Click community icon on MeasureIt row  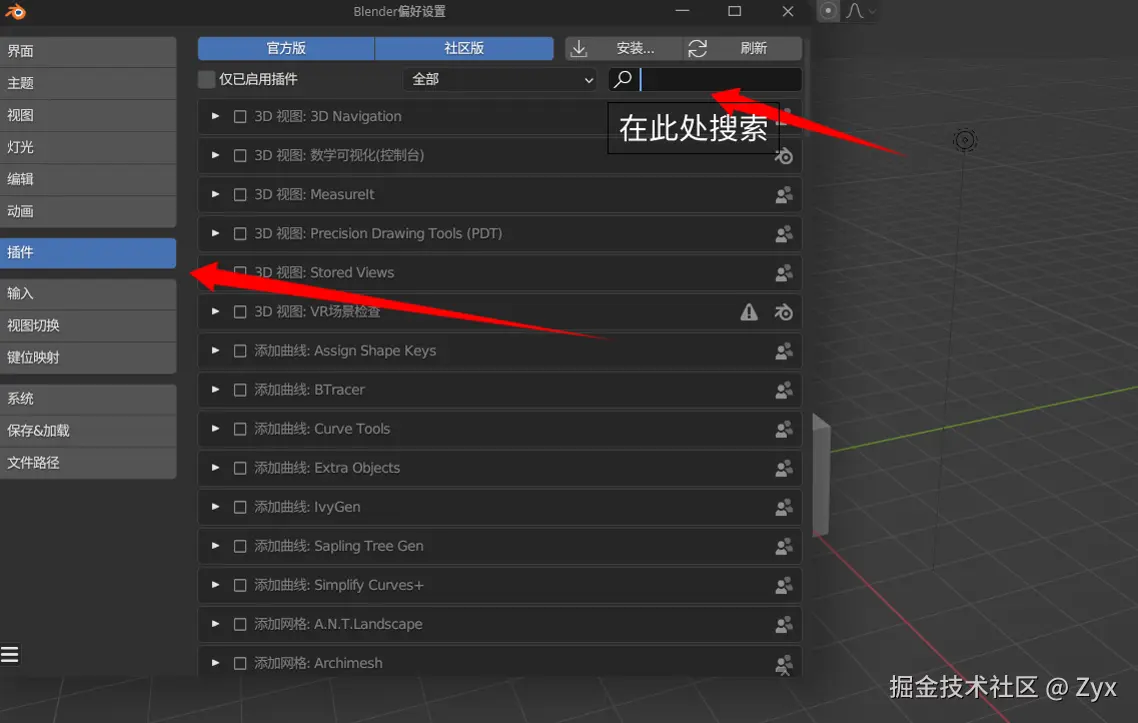784,195
